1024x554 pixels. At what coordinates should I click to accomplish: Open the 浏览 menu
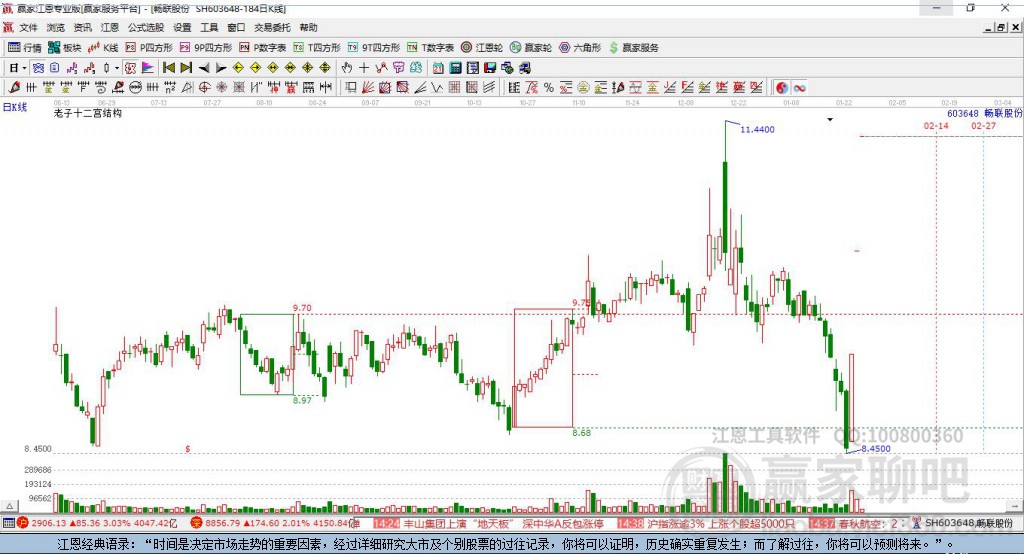[x=56, y=27]
